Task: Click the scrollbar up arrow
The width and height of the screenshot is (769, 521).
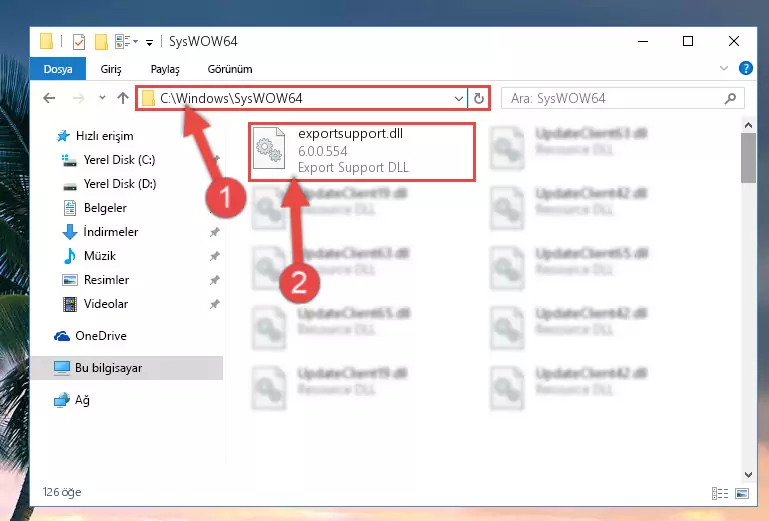Action: click(748, 126)
